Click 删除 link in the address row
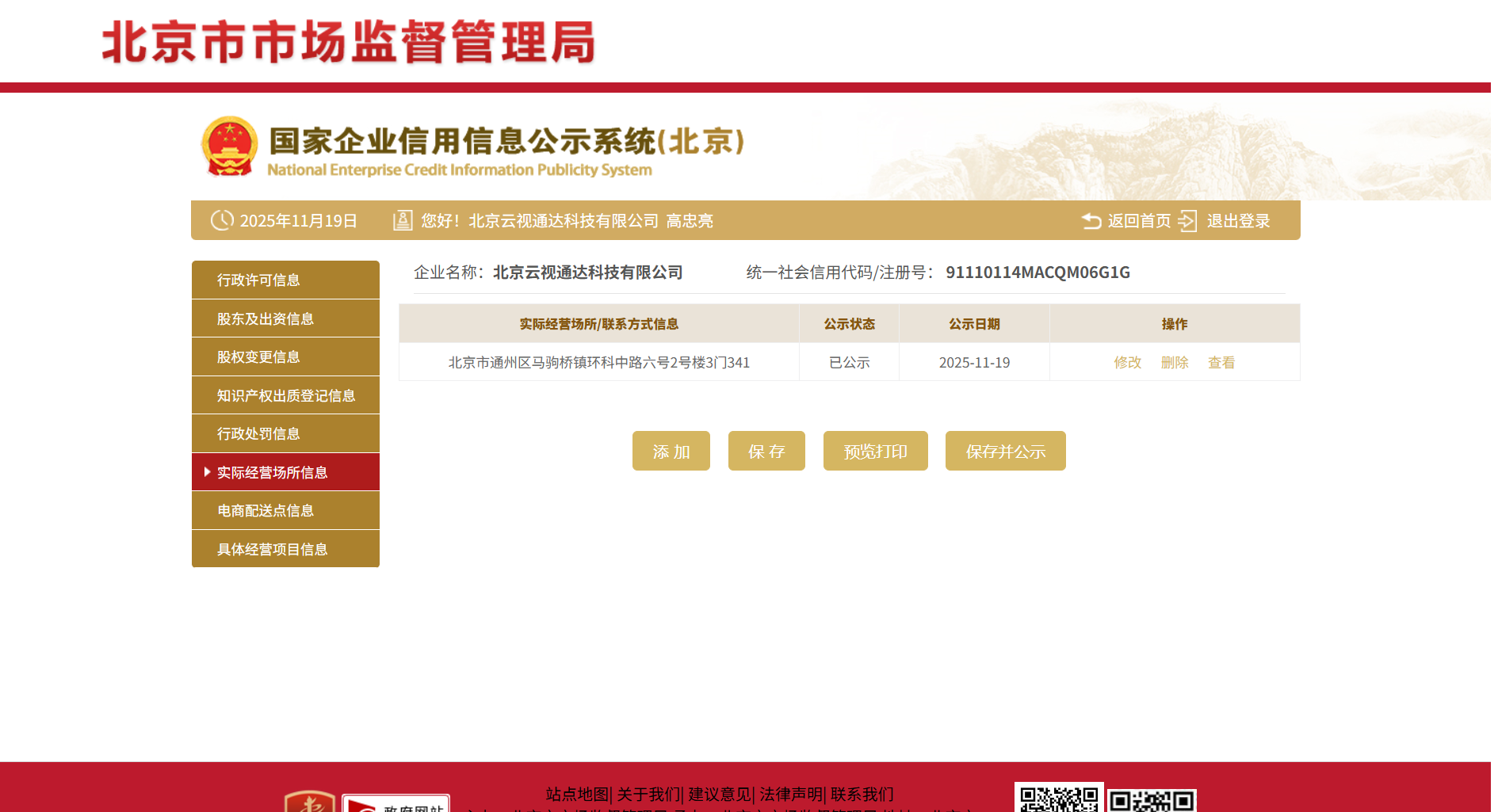 click(x=1175, y=363)
